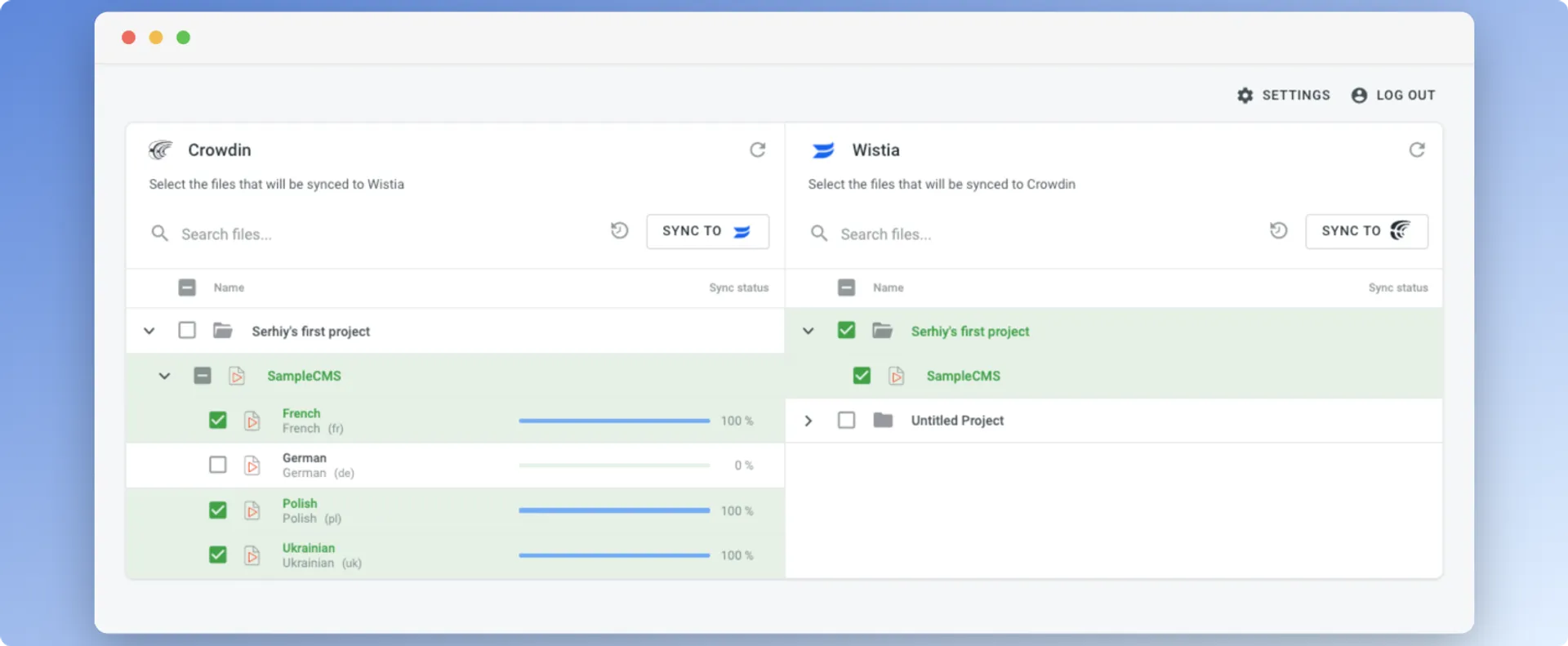Click the German file icon
Viewport: 1568px width, 646px height.
point(252,466)
